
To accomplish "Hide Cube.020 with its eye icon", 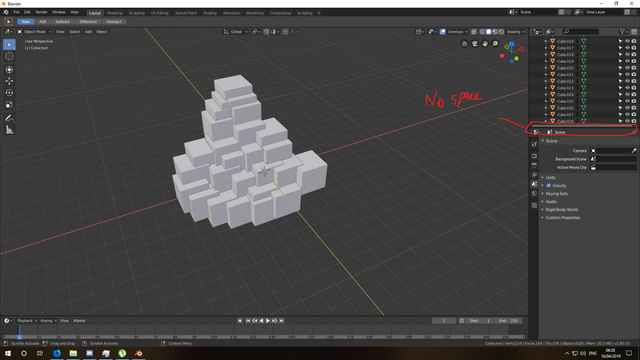I will 627,68.
